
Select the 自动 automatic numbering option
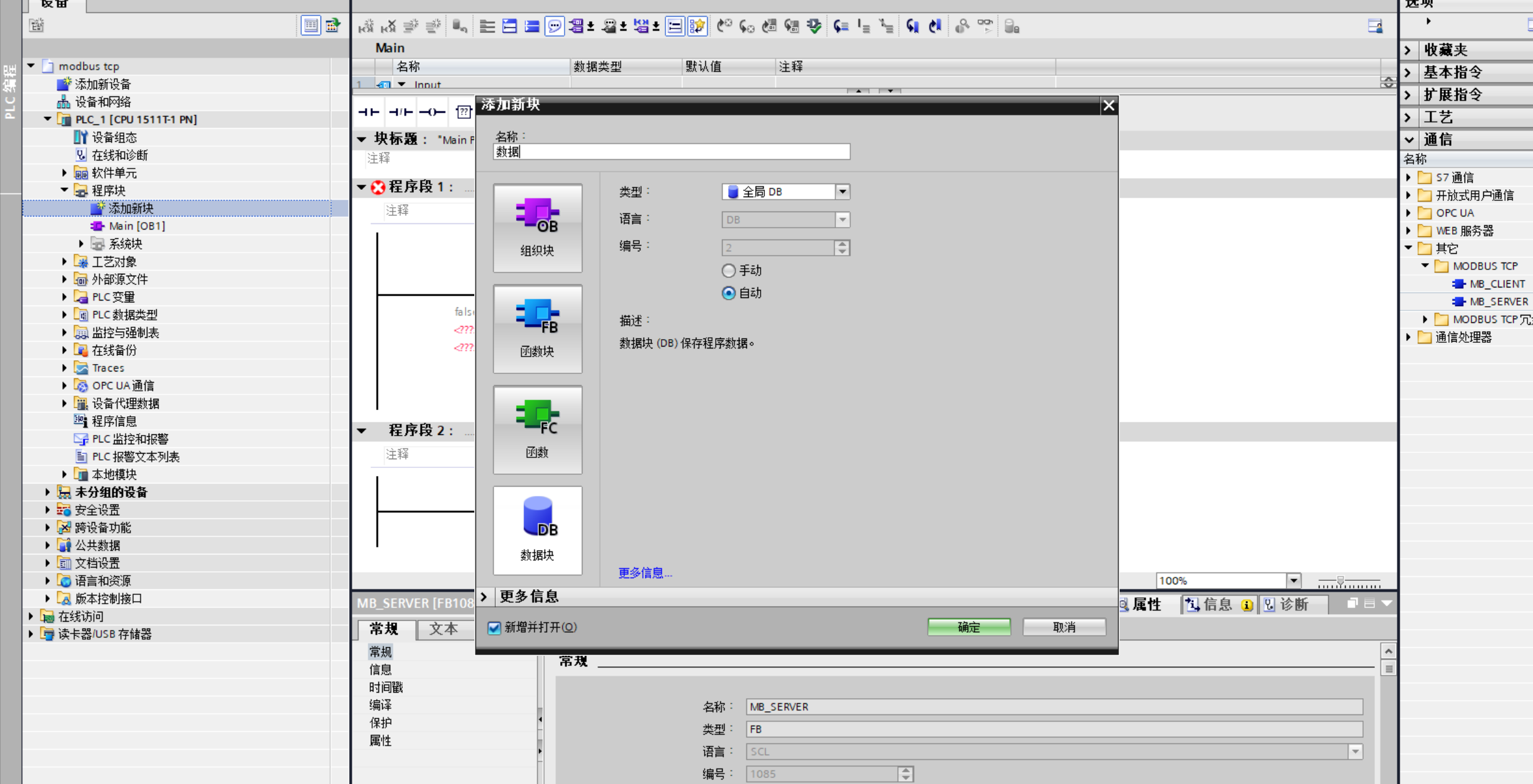click(728, 293)
